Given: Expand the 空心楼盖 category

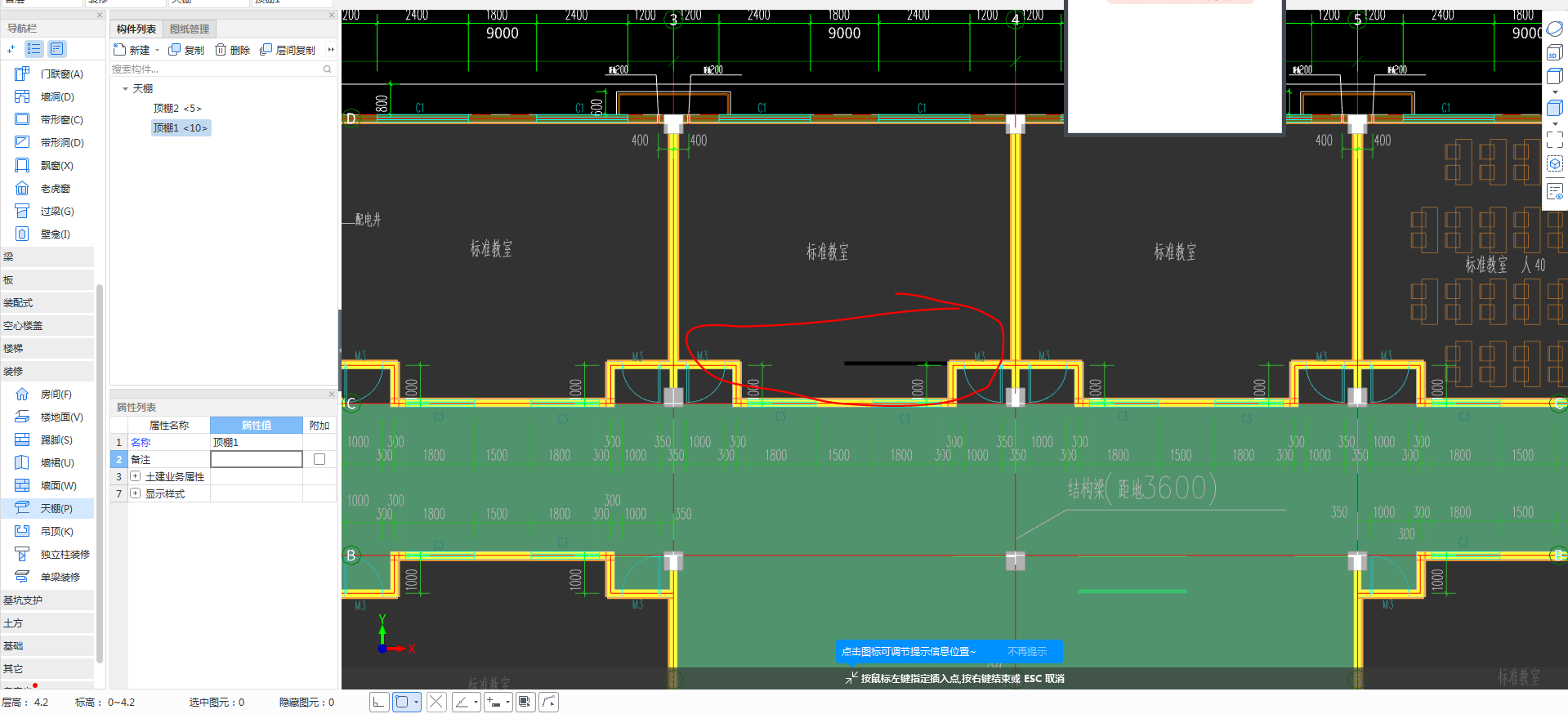Looking at the screenshot, I should 47,325.
